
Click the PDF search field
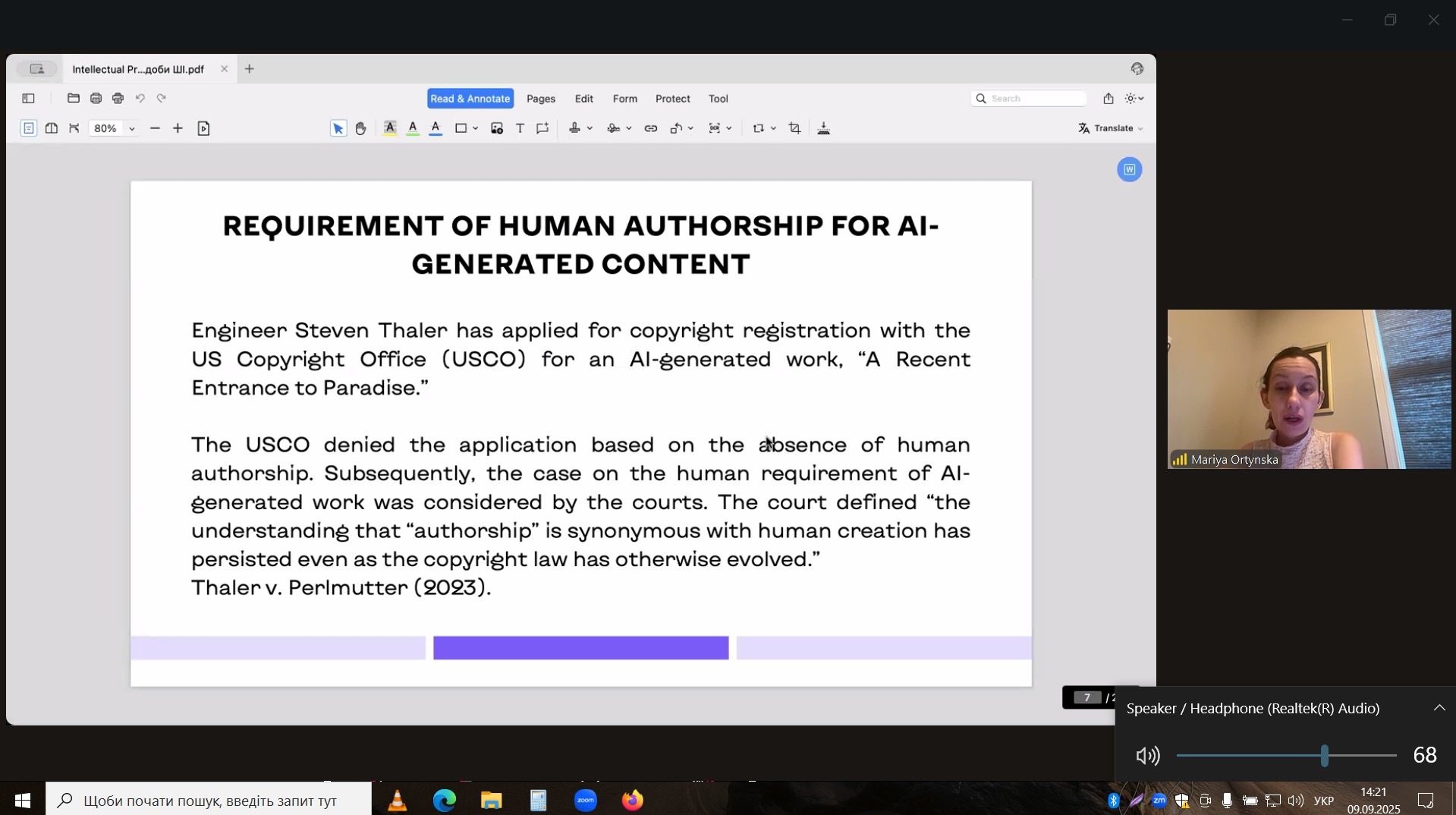1035,98
